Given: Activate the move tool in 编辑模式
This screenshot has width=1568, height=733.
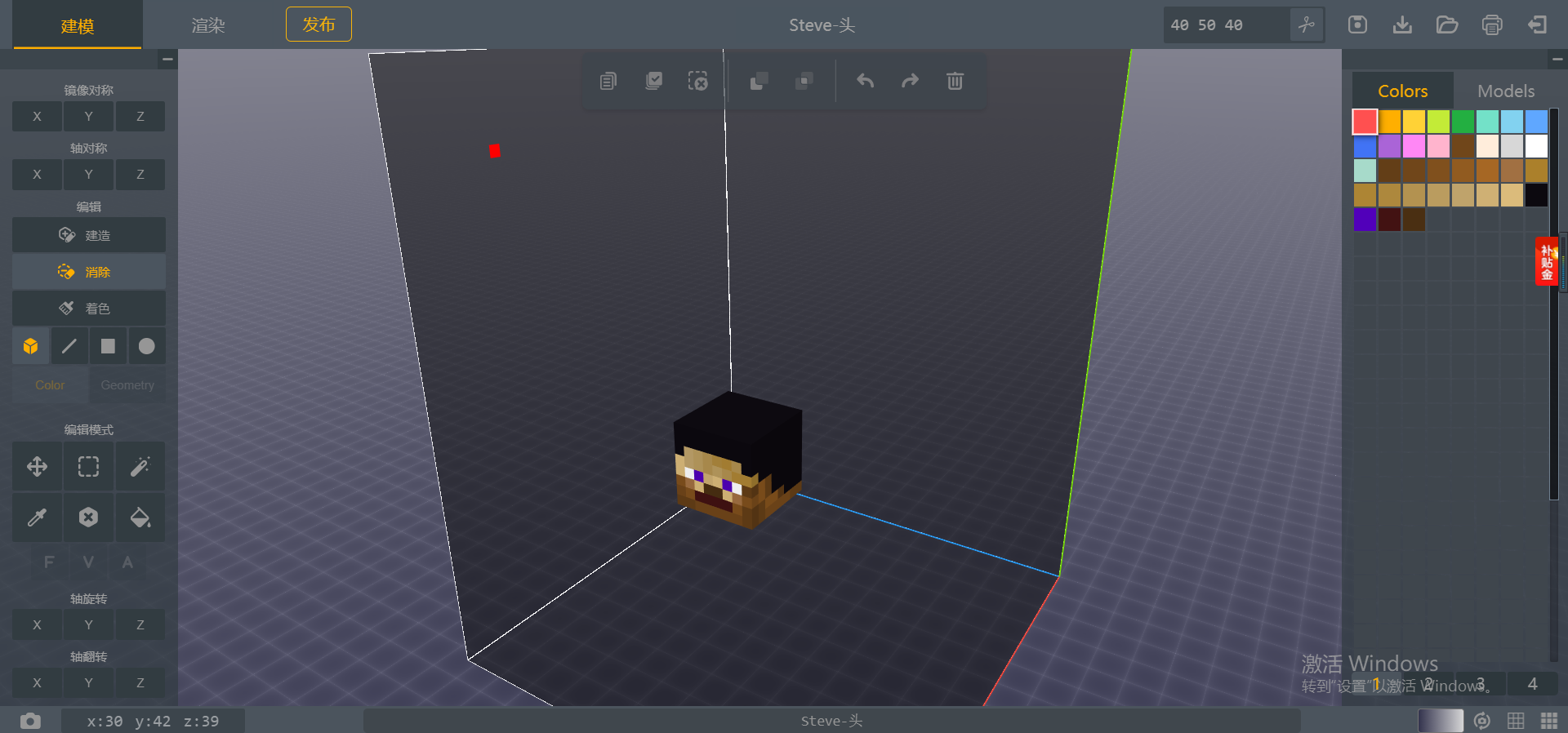Looking at the screenshot, I should point(37,467).
